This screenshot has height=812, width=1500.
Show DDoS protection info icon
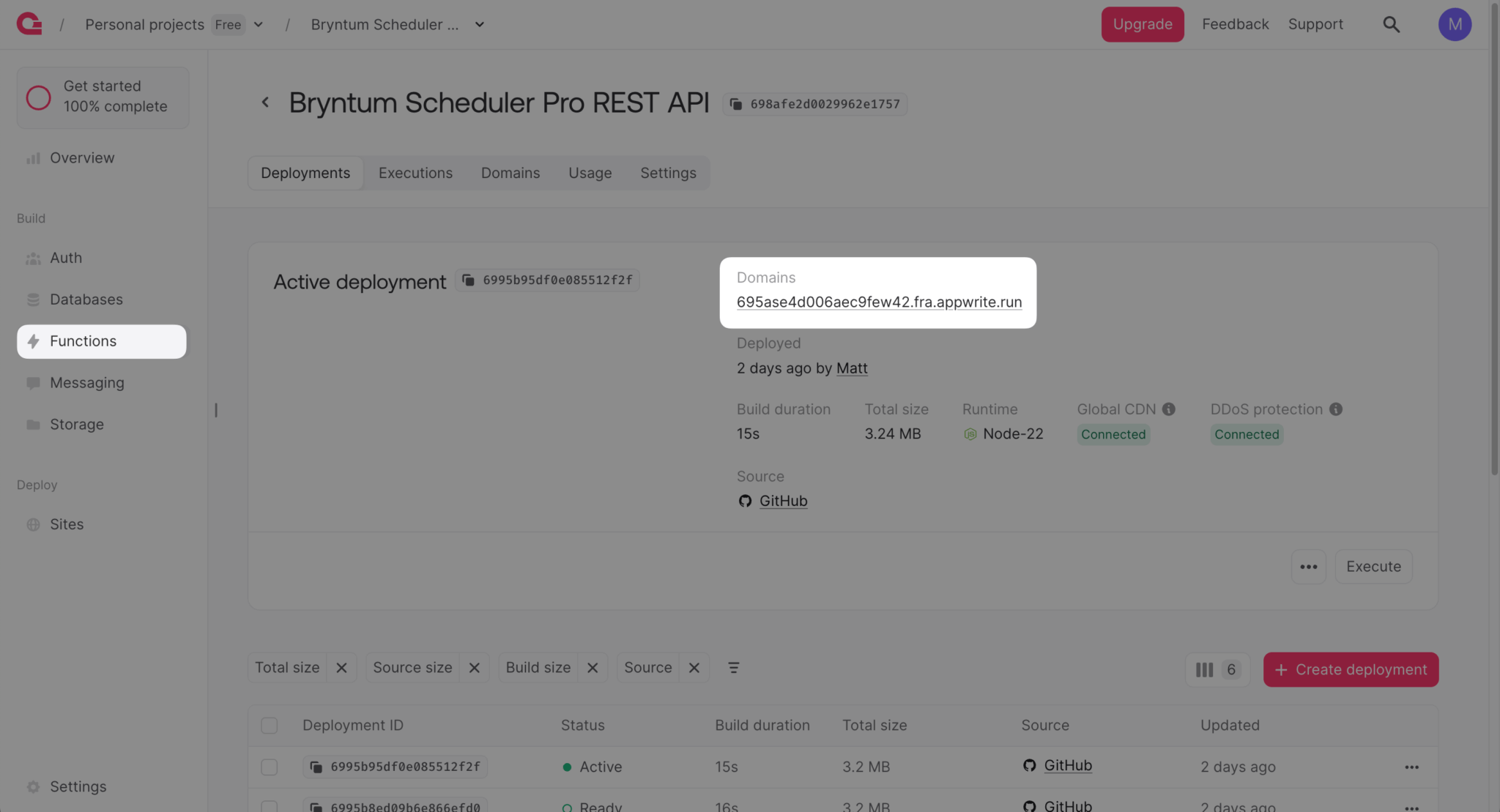click(x=1336, y=409)
